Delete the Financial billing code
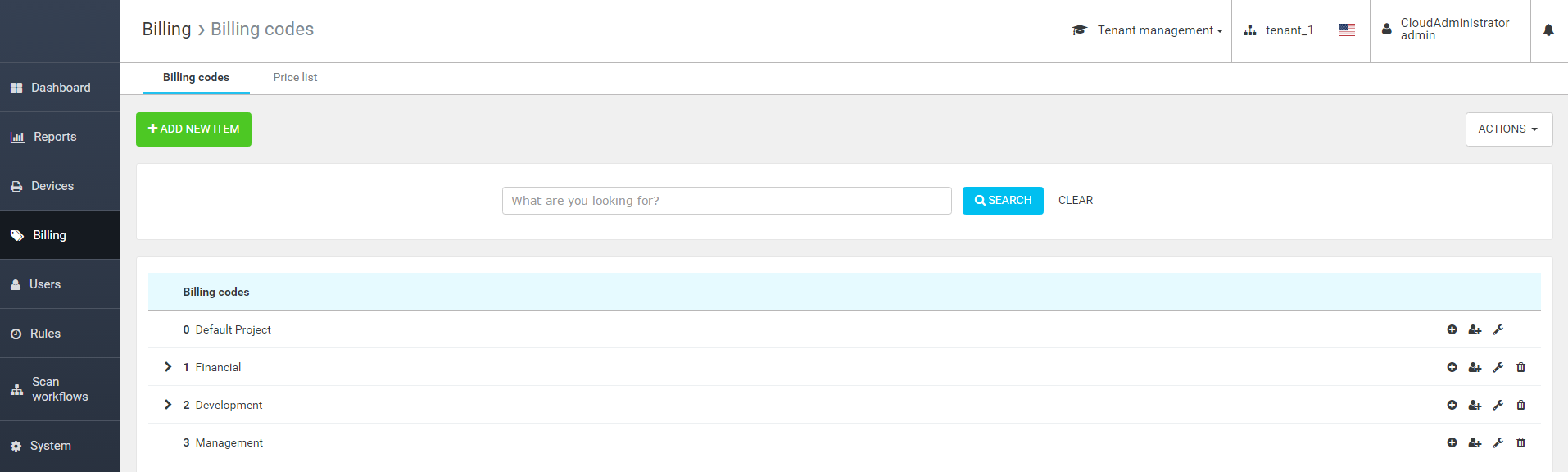 click(x=1520, y=367)
